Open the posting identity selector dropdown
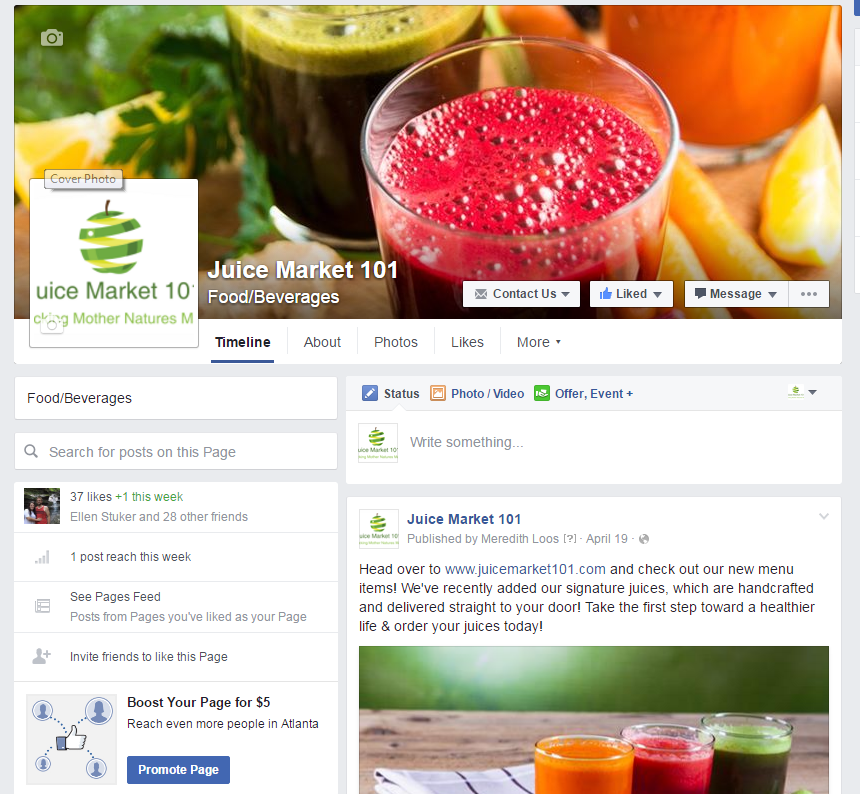Screen dimensions: 860x794 pyautogui.click(x=802, y=392)
